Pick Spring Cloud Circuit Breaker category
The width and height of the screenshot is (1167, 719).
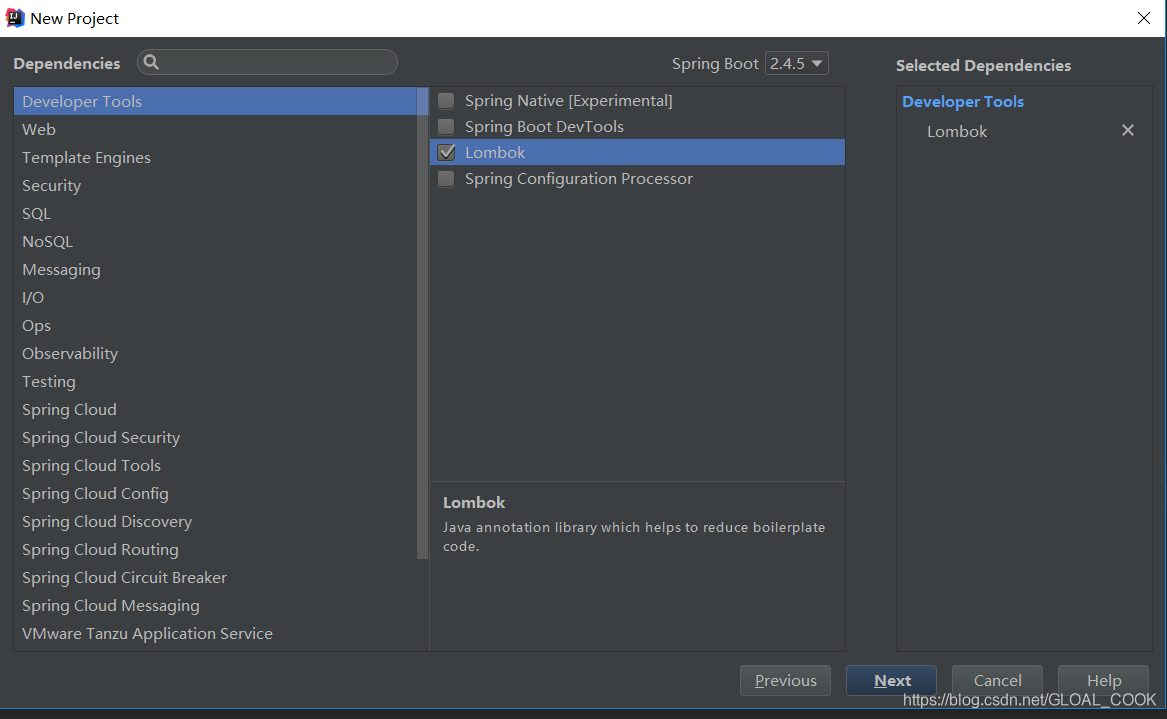(x=216, y=578)
